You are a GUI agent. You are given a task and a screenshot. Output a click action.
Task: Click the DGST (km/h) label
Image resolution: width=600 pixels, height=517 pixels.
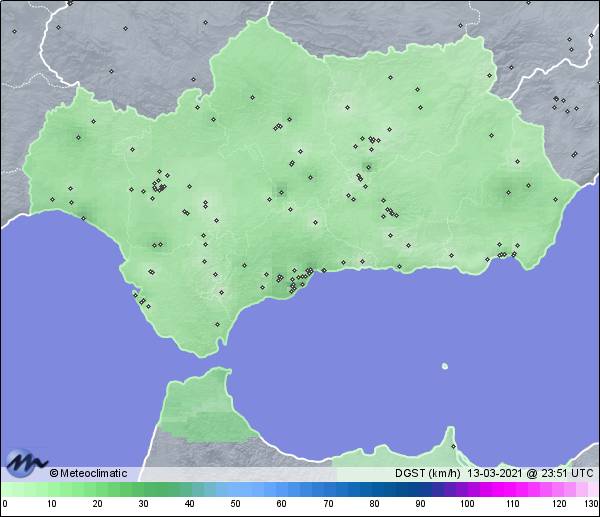pyautogui.click(x=427, y=473)
